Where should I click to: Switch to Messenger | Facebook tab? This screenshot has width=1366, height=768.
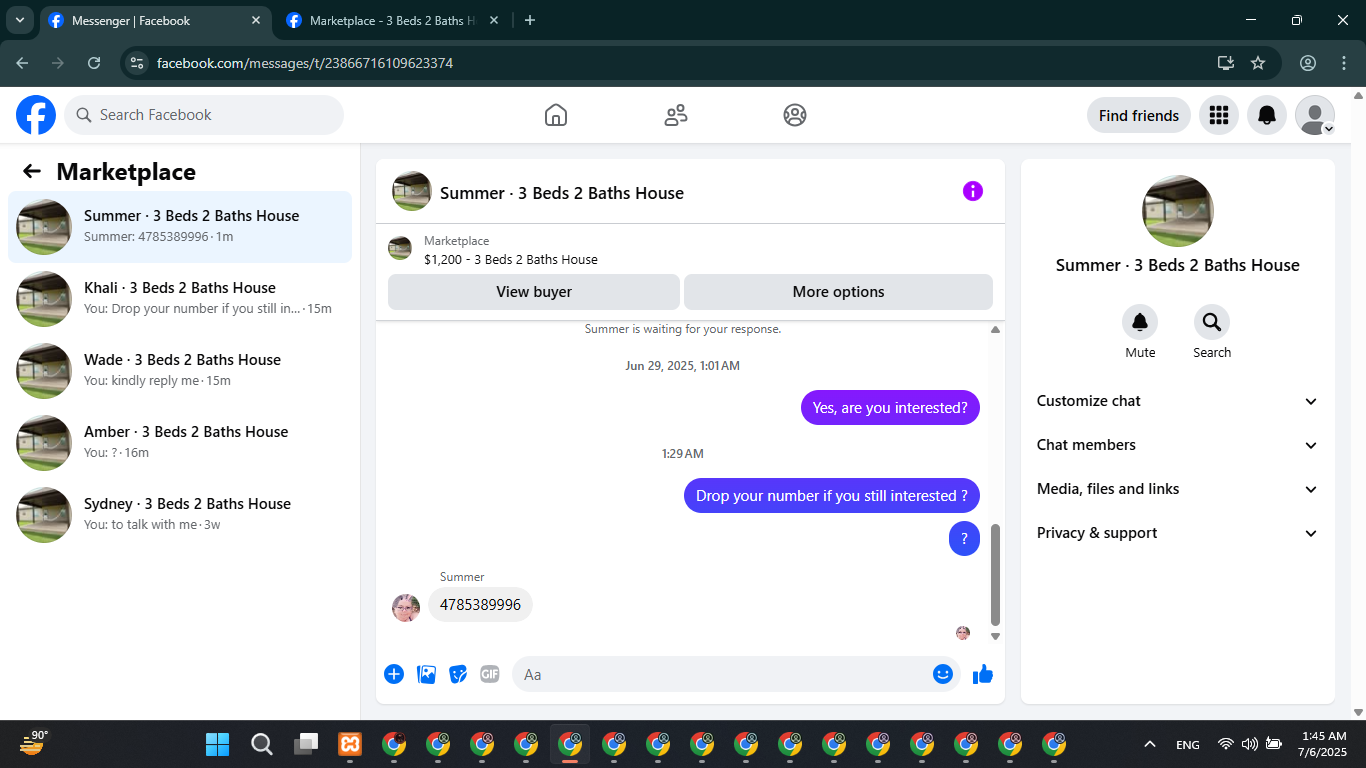click(155, 20)
